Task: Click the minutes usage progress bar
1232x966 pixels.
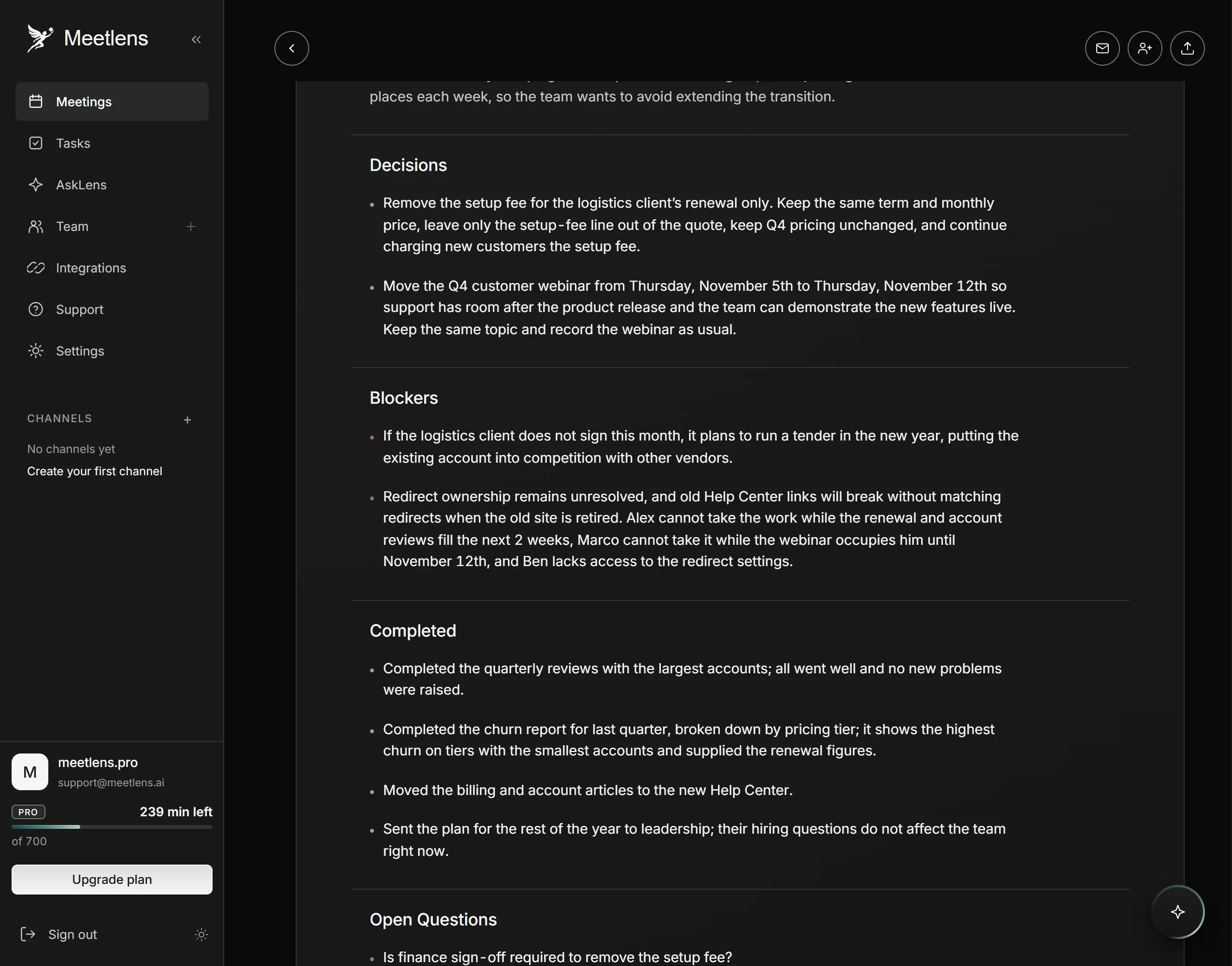Action: click(112, 827)
